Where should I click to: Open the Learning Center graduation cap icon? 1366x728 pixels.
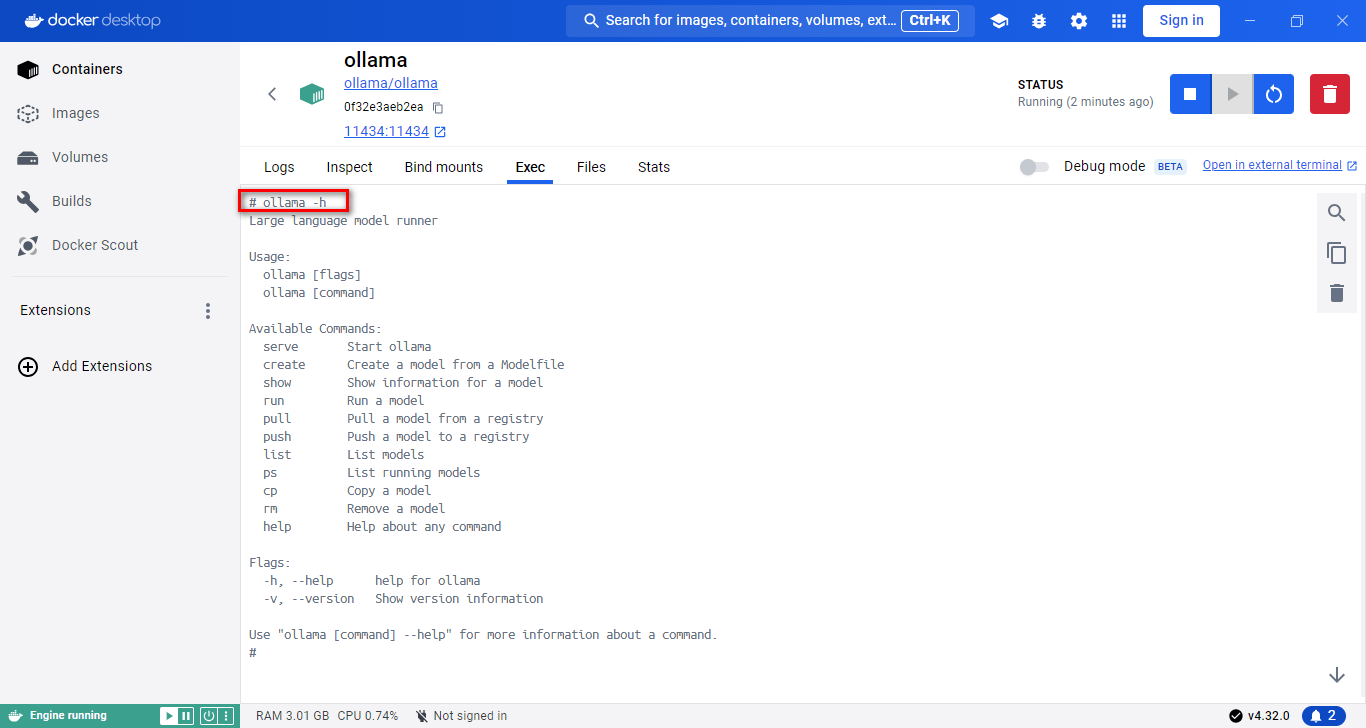pyautogui.click(x=999, y=21)
